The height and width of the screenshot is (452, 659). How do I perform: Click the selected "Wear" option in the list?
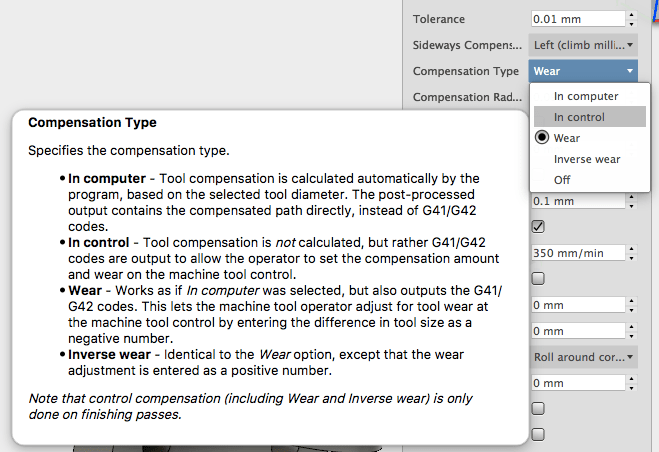coord(567,138)
